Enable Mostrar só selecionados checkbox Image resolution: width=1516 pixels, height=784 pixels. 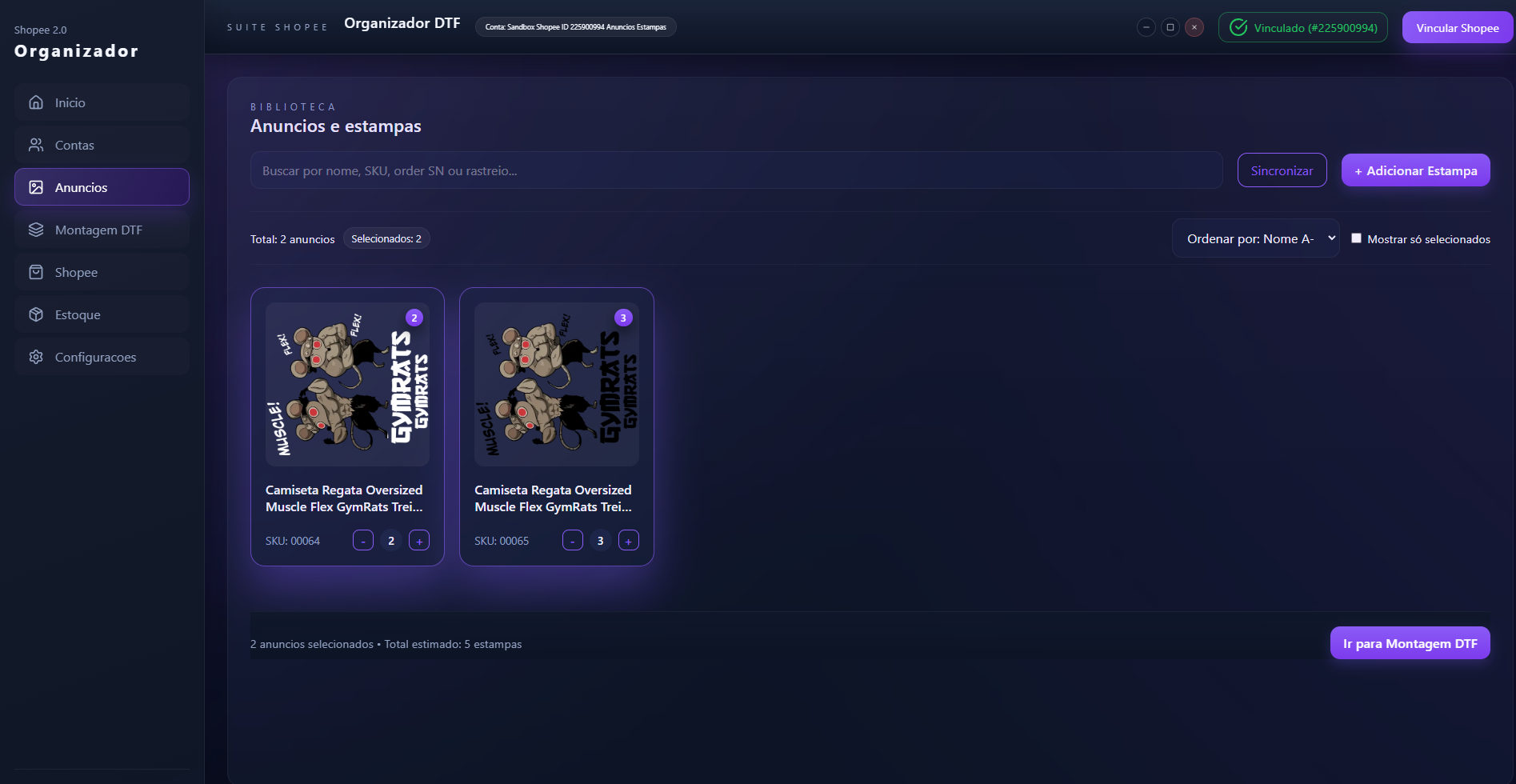[1356, 238]
